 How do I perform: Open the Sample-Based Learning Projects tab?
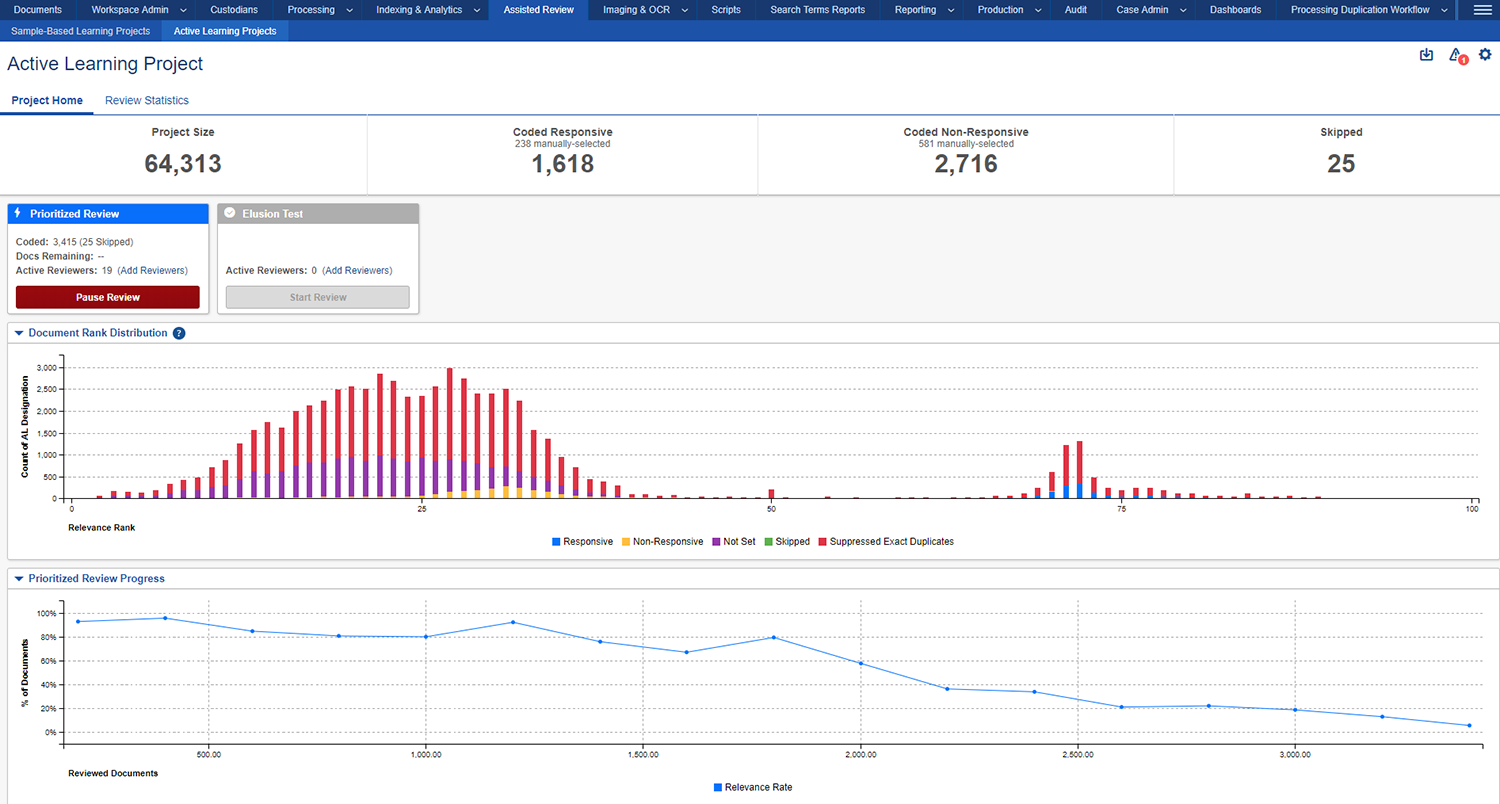click(80, 31)
